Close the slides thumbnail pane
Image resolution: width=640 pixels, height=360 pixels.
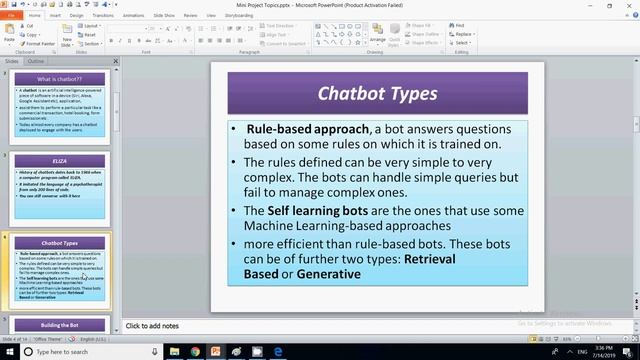click(x=116, y=61)
